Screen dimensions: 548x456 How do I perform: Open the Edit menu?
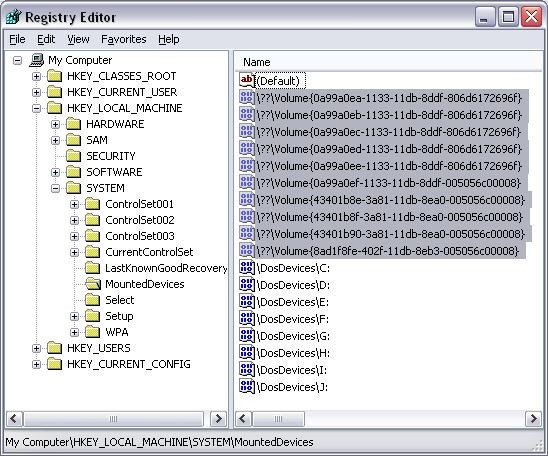[x=46, y=39]
